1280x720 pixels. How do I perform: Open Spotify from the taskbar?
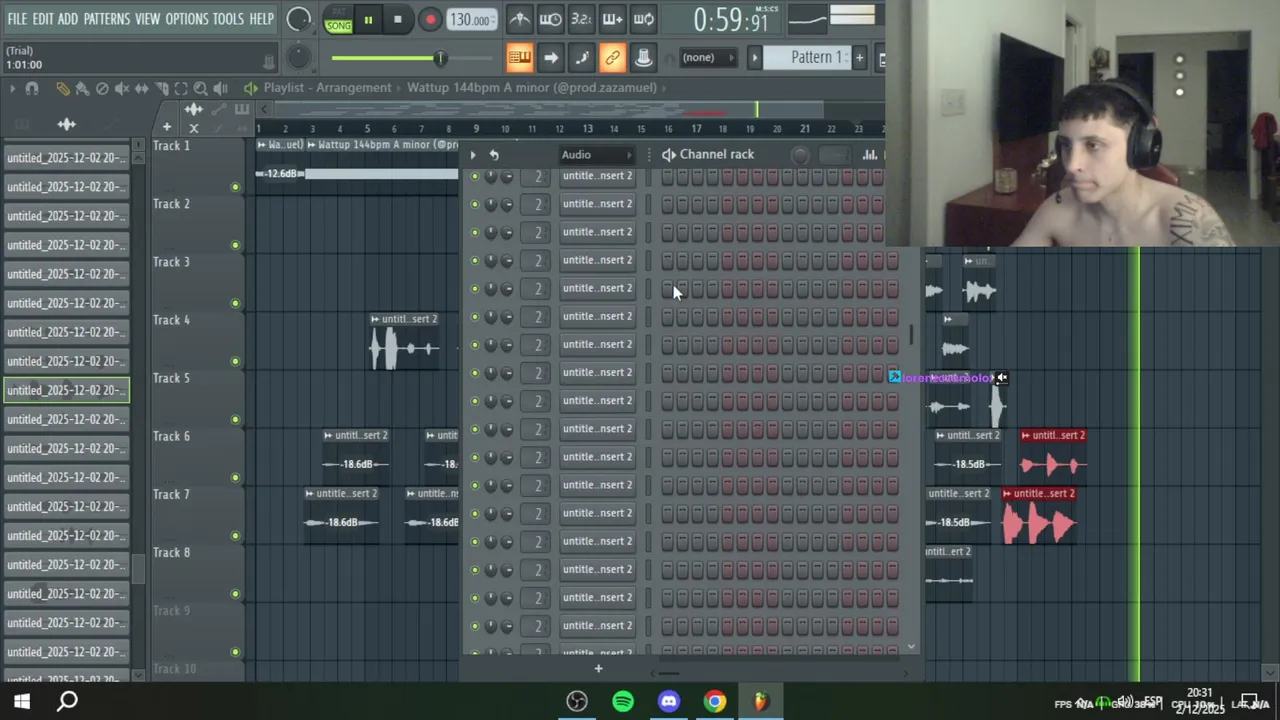tap(623, 701)
